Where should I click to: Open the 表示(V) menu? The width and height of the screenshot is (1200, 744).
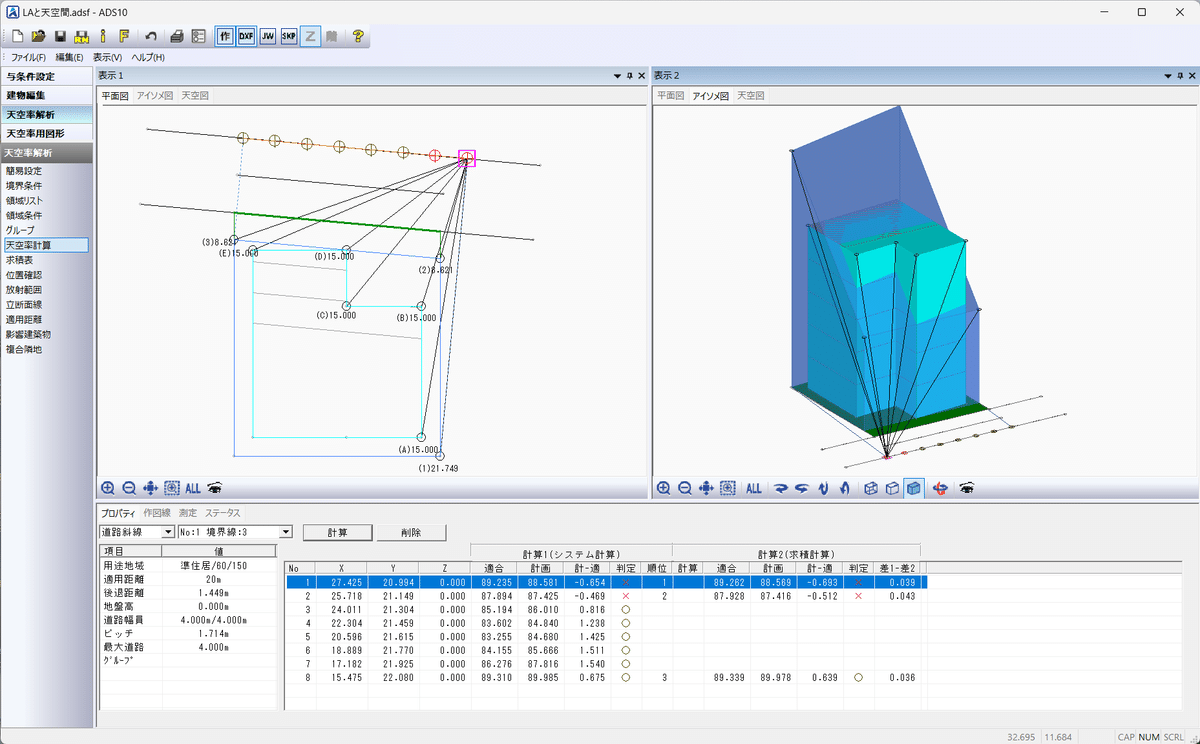tap(107, 57)
